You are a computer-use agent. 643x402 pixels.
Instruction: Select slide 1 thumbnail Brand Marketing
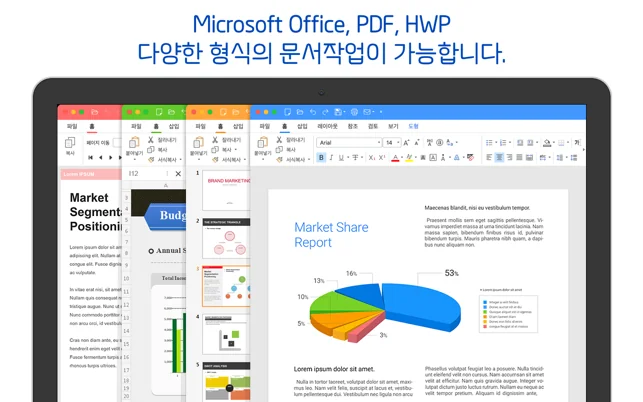(226, 190)
